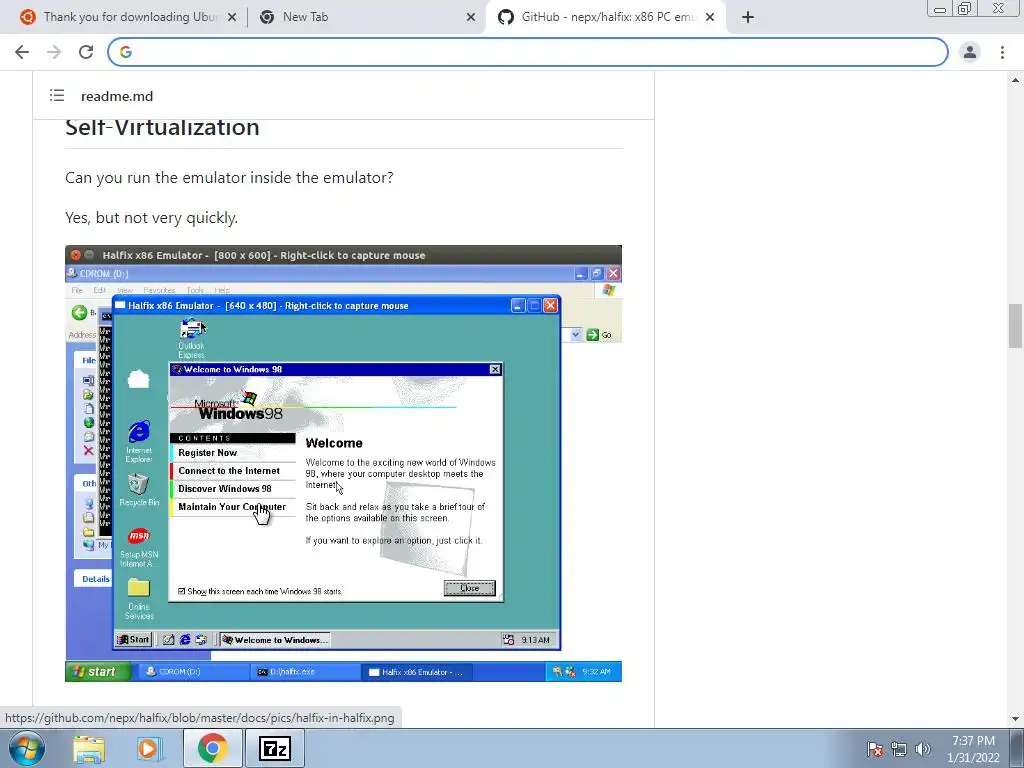
Task: Click the scrollbar down arrow
Action: (1015, 719)
